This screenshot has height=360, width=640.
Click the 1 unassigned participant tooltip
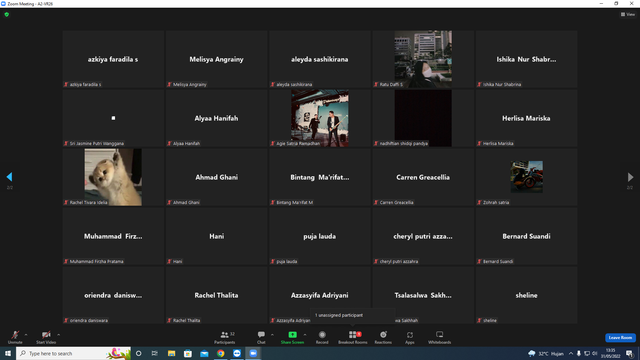pos(353,315)
